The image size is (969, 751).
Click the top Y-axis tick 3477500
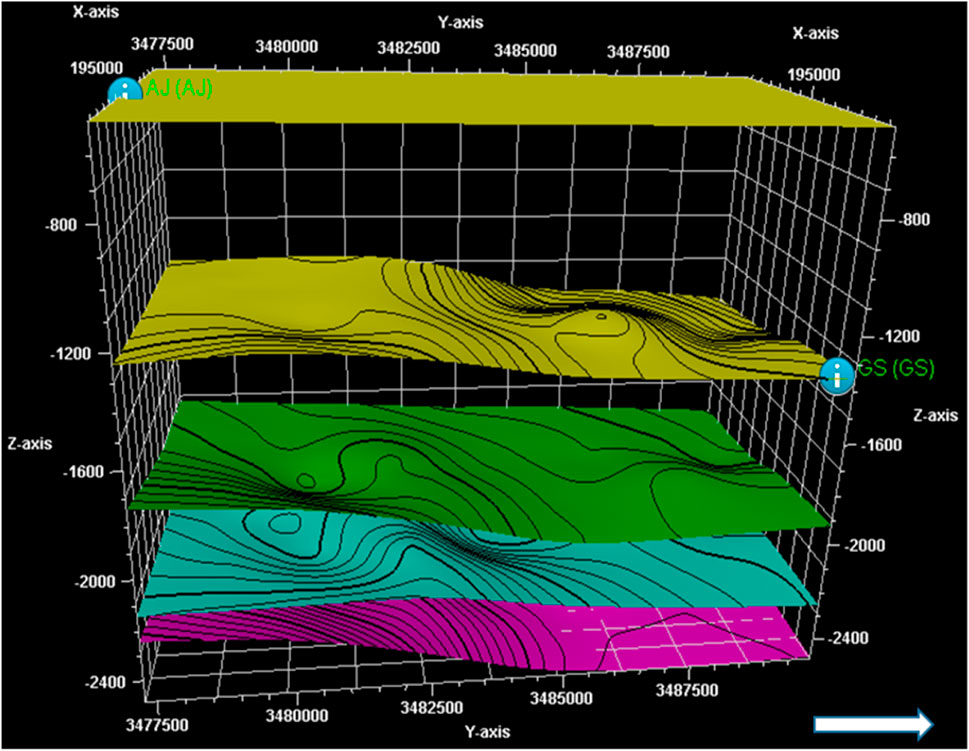click(x=163, y=44)
